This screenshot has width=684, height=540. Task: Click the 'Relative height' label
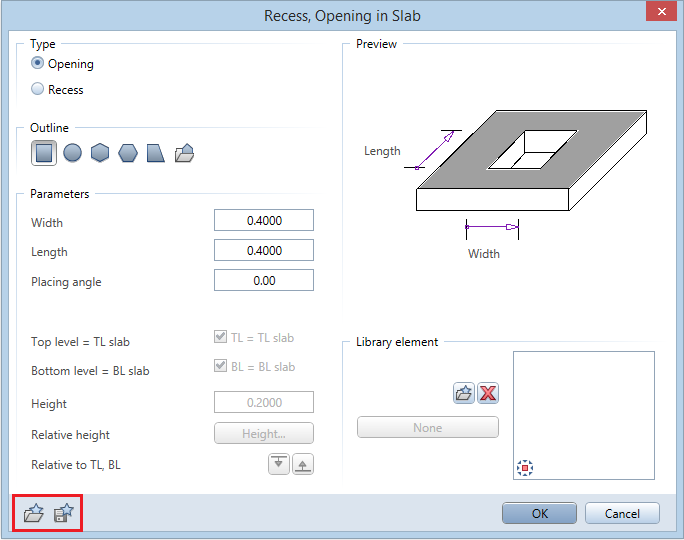click(70, 435)
